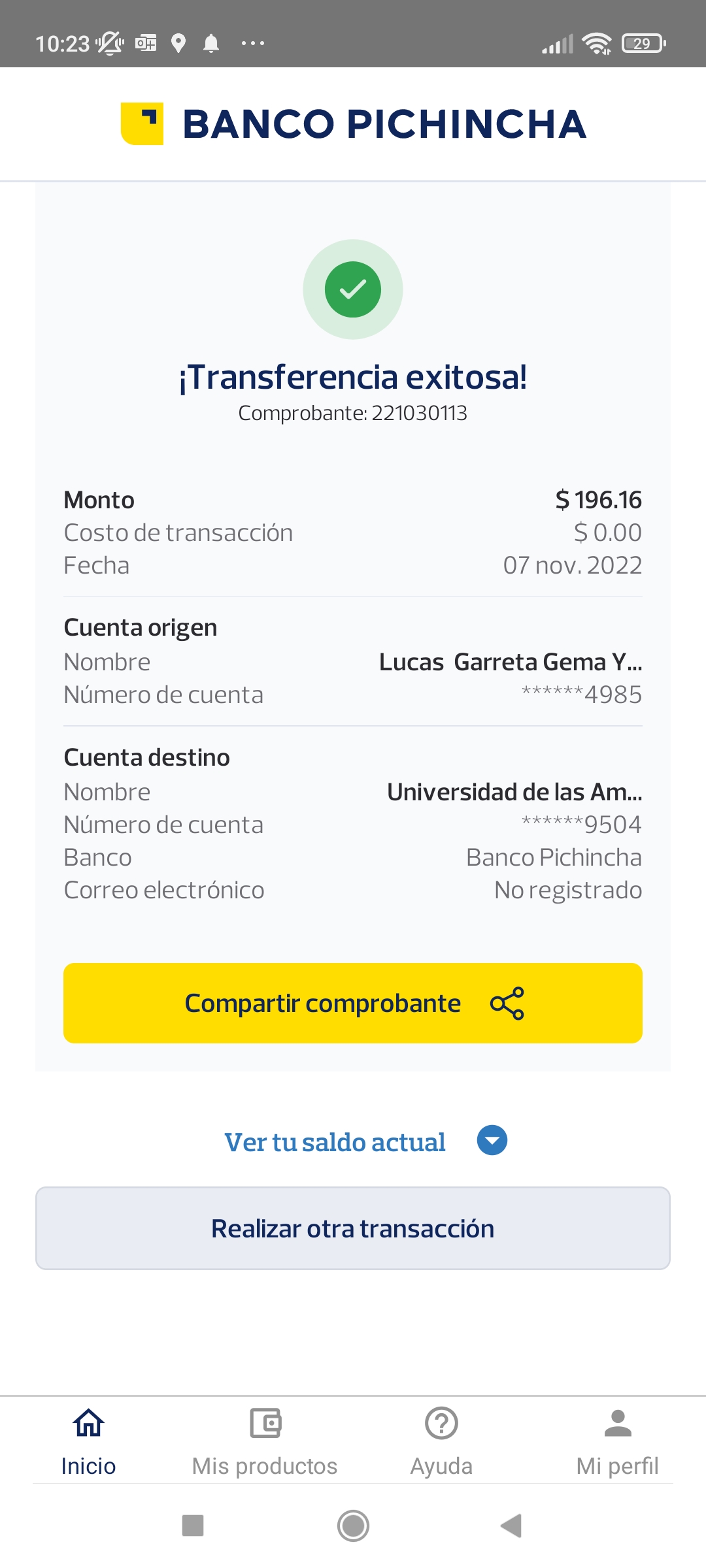Tap the Banco Pichincha yellow logo icon
This screenshot has height=1568, width=706.
[x=142, y=123]
